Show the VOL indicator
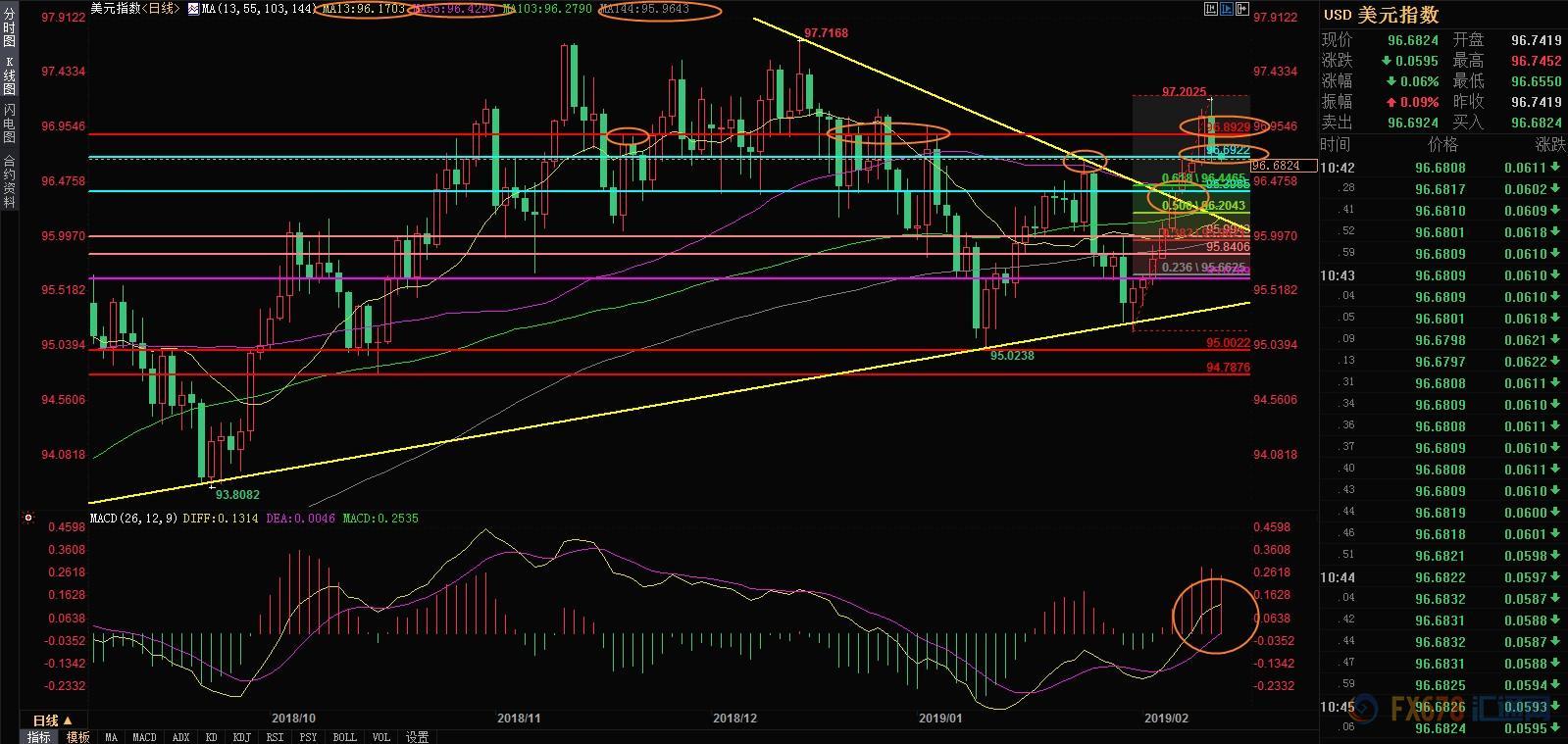 click(381, 737)
